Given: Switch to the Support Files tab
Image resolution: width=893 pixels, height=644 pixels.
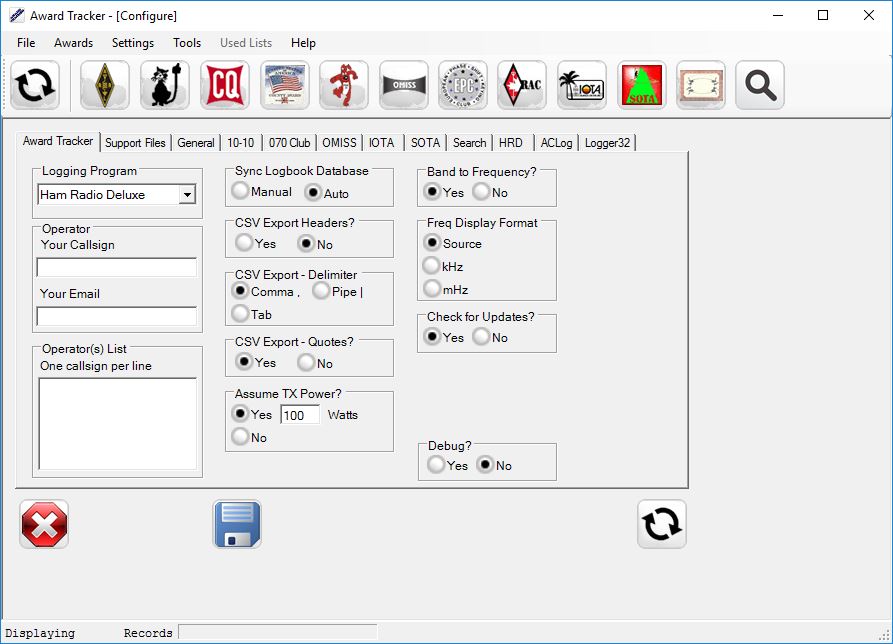Looking at the screenshot, I should [135, 142].
